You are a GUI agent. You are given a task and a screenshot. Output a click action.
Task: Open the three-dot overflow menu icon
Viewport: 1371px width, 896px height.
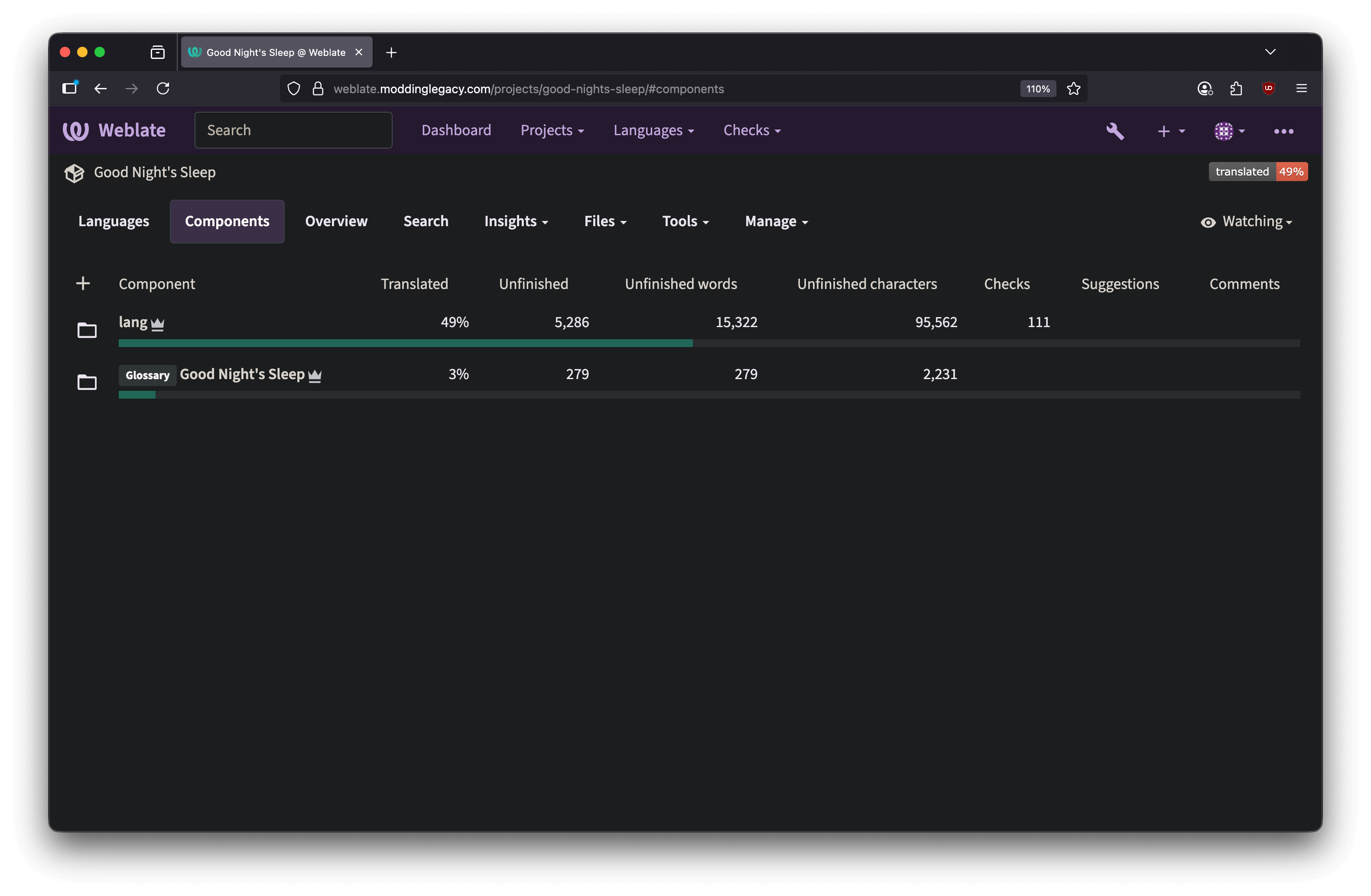[x=1283, y=131]
